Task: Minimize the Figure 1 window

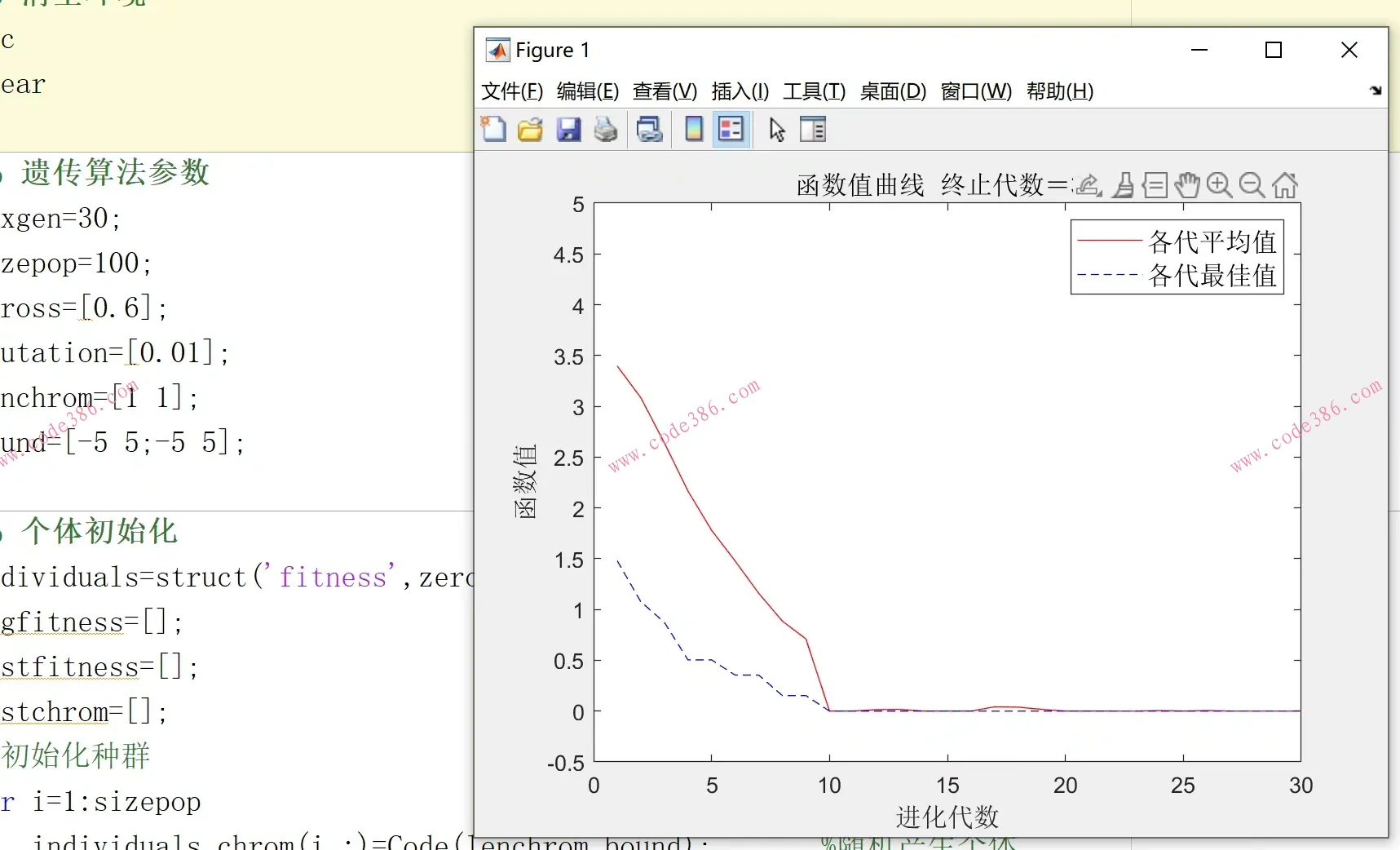Action: pyautogui.click(x=1199, y=50)
